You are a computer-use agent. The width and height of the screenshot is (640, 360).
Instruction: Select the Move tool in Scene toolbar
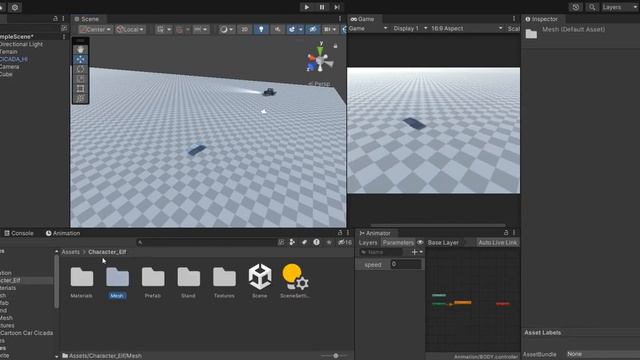point(80,60)
